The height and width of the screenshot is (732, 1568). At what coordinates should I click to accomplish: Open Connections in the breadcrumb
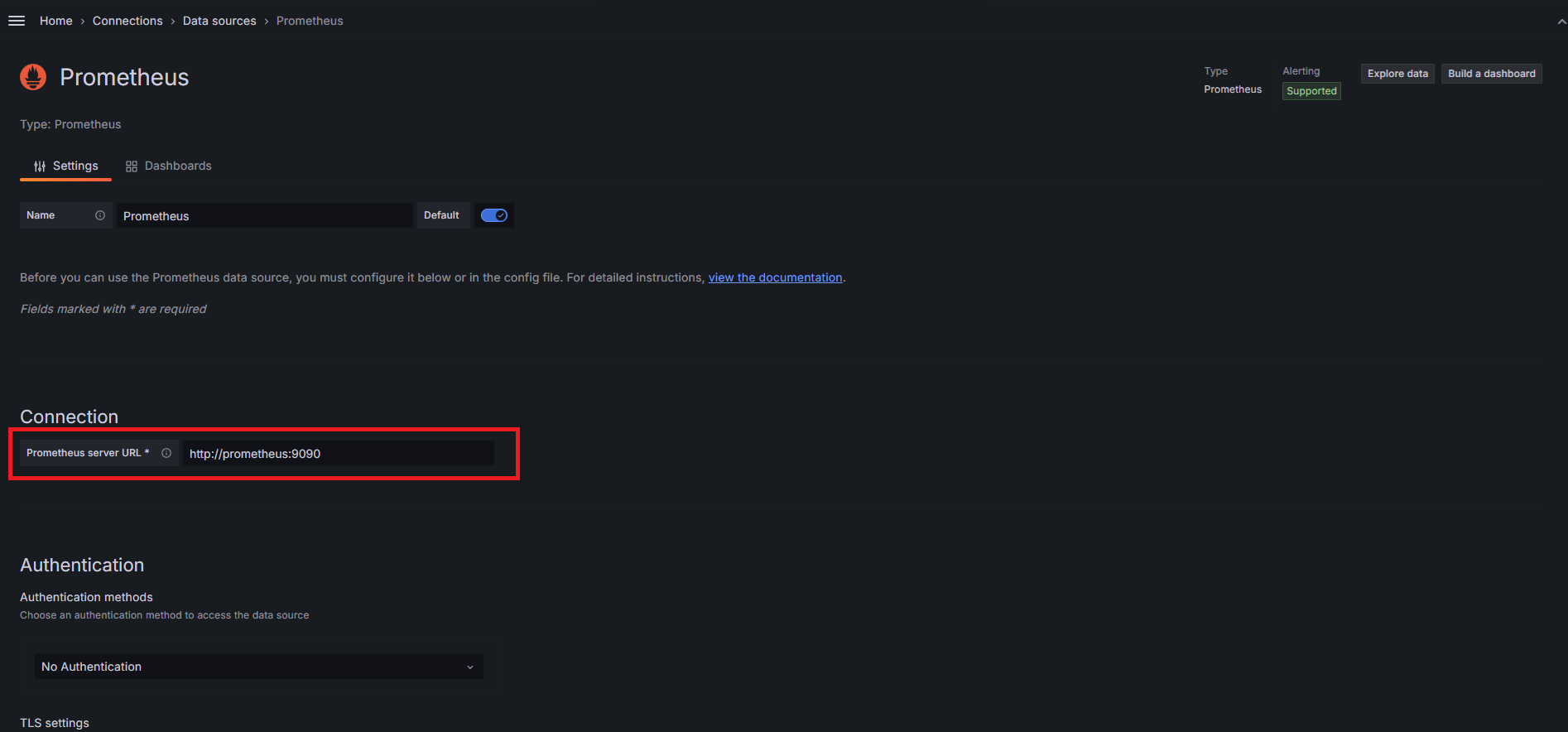(x=127, y=21)
